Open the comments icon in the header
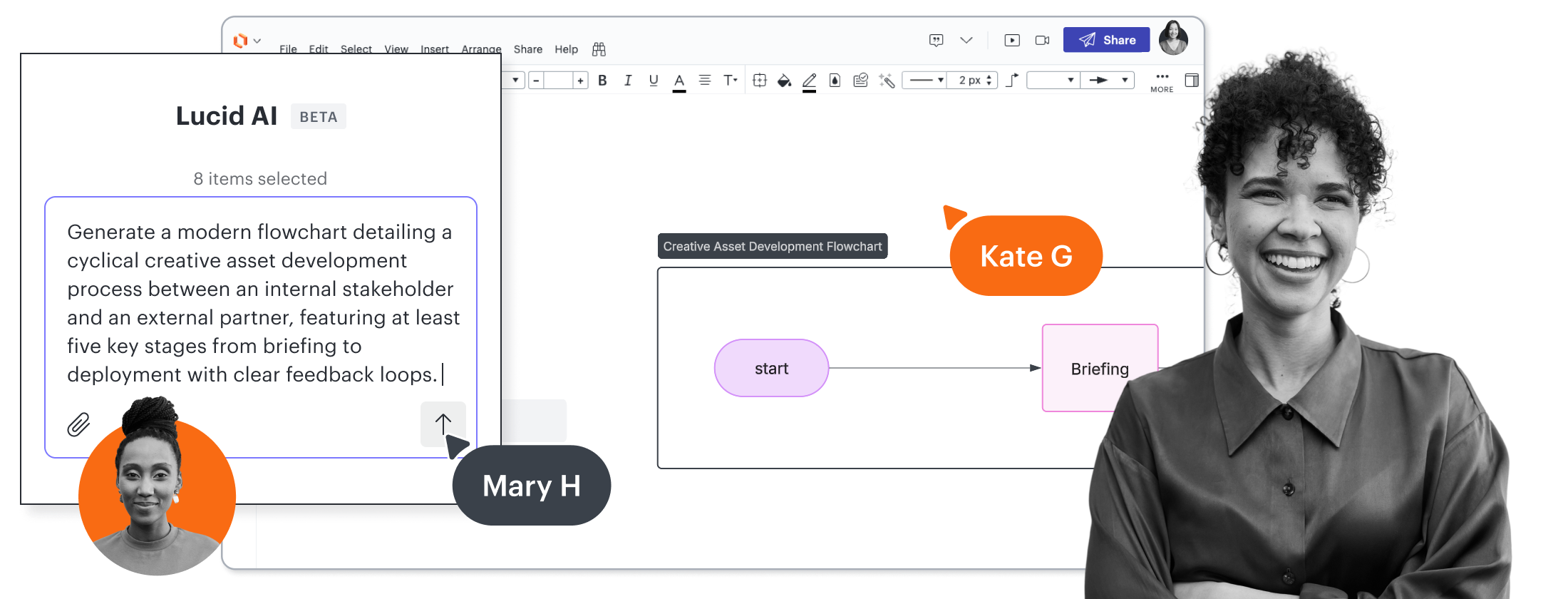This screenshot has height=599, width=1568. pos(937,41)
